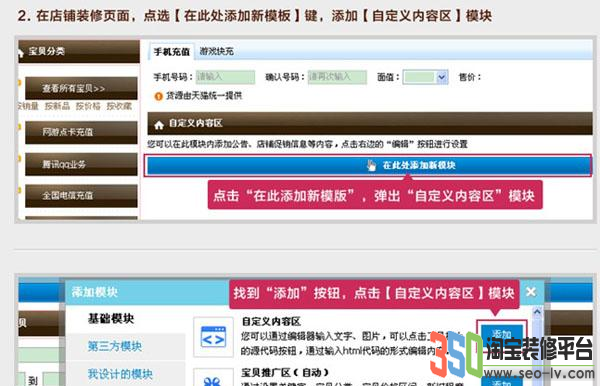Close the 添加模块 dialog with X
Screen dimensions: 600x386
(x=531, y=292)
